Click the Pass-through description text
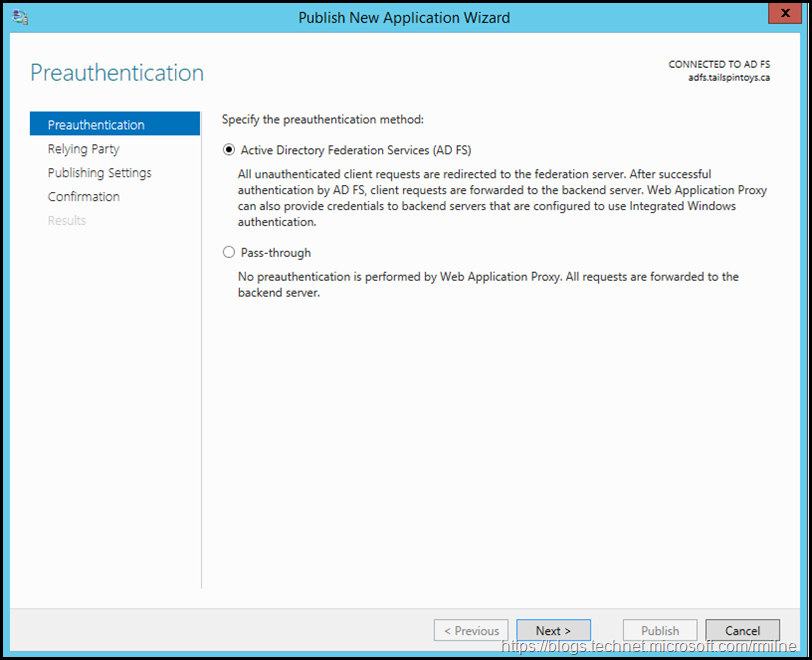The height and width of the screenshot is (660, 812). [488, 285]
